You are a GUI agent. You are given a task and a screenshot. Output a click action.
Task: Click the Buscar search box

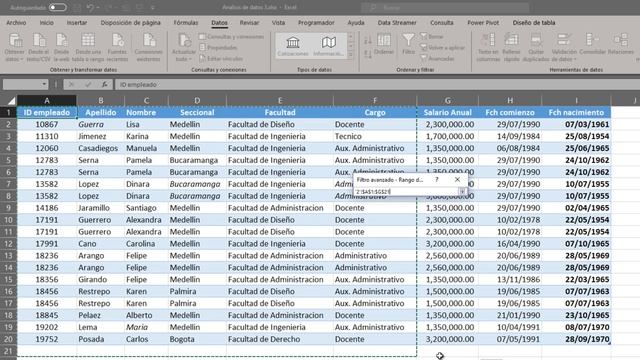click(x=445, y=7)
